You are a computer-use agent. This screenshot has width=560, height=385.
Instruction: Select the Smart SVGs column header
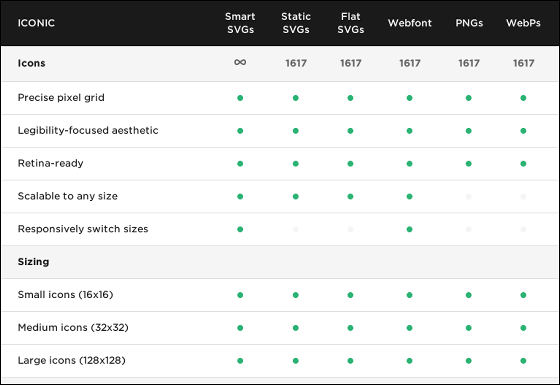240,23
